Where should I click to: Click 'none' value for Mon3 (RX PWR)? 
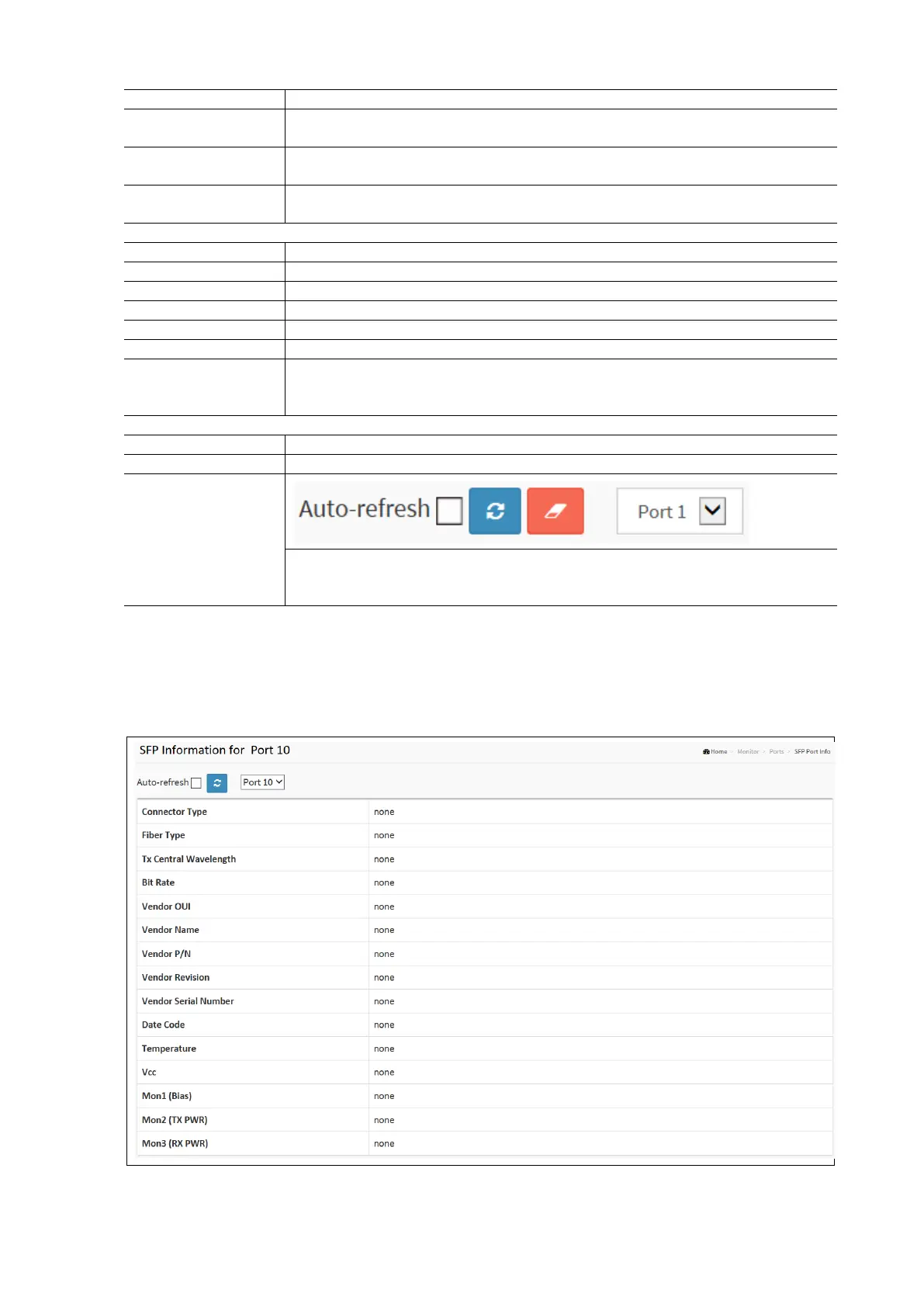[384, 1143]
